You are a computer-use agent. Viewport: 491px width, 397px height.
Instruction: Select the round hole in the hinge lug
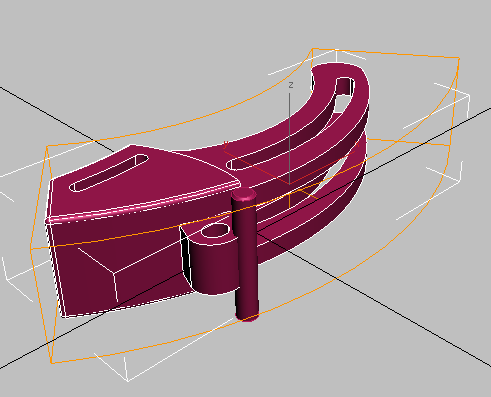(x=216, y=231)
